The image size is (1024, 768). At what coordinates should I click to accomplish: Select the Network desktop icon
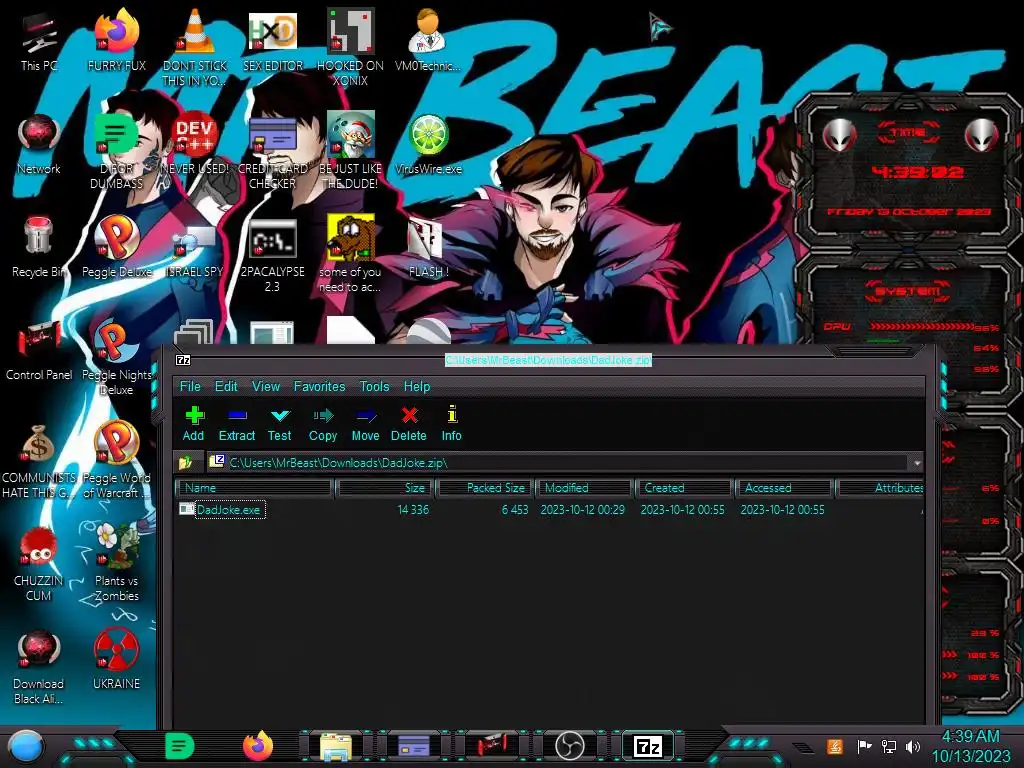coord(39,145)
